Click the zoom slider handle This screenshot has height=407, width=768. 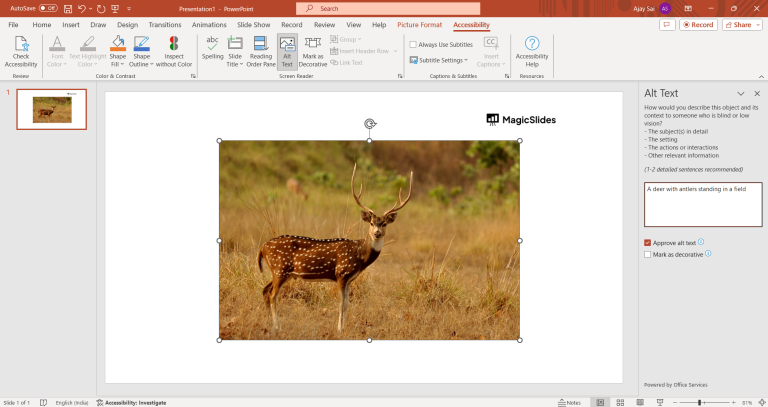pyautogui.click(x=699, y=403)
